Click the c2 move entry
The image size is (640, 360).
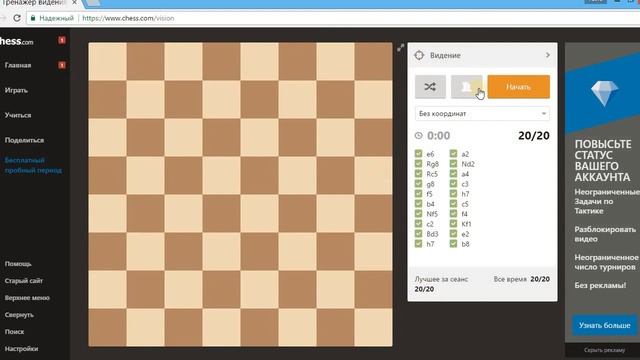coord(430,224)
